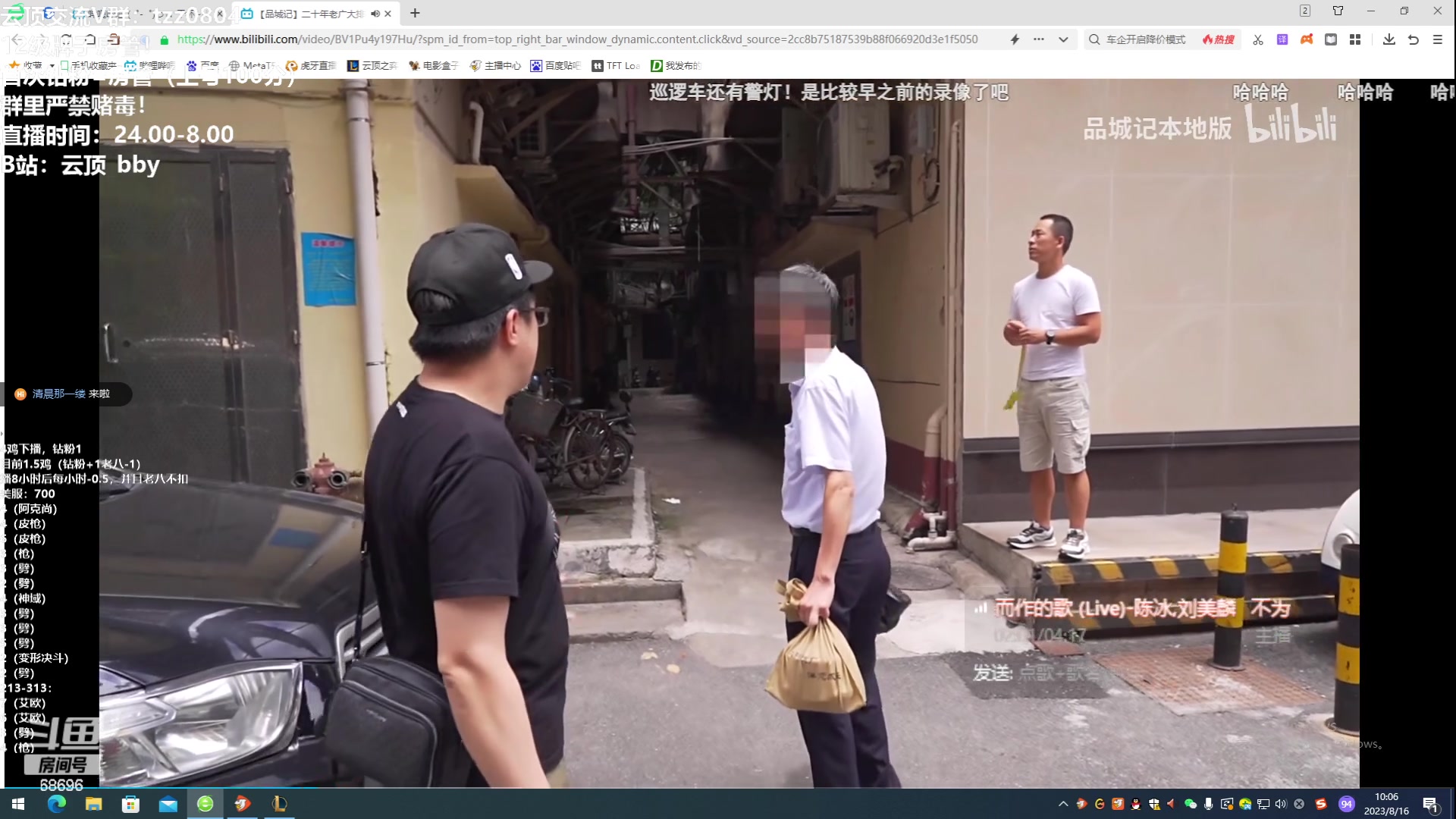This screenshot has width=1456, height=819.
Task: Expand the system tray hidden icons chevron
Action: click(1063, 804)
